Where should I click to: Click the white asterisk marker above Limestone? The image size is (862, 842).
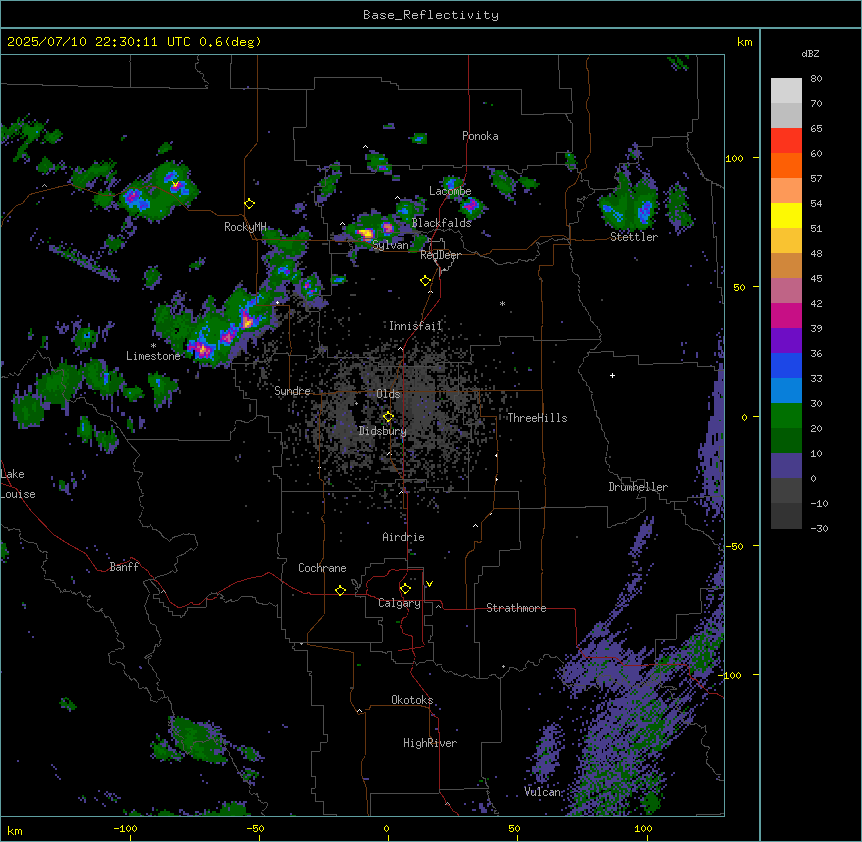click(x=153, y=346)
